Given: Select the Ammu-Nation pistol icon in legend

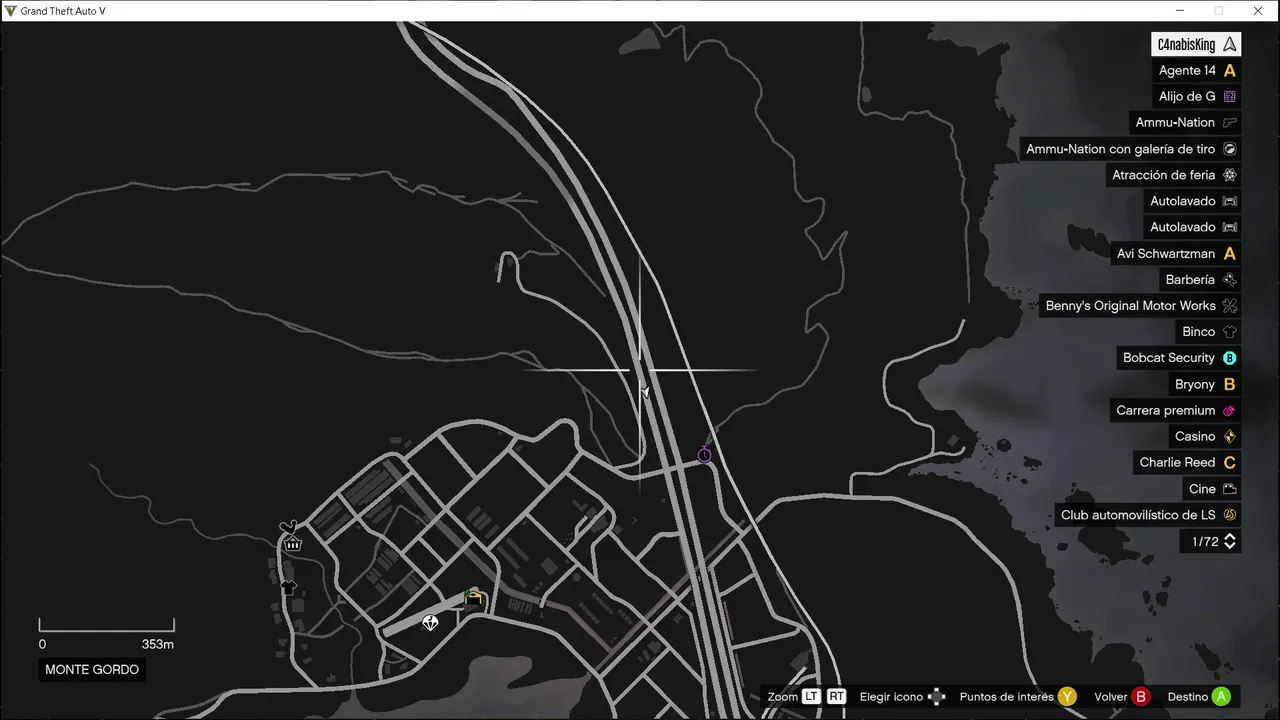Looking at the screenshot, I should pos(1230,123).
